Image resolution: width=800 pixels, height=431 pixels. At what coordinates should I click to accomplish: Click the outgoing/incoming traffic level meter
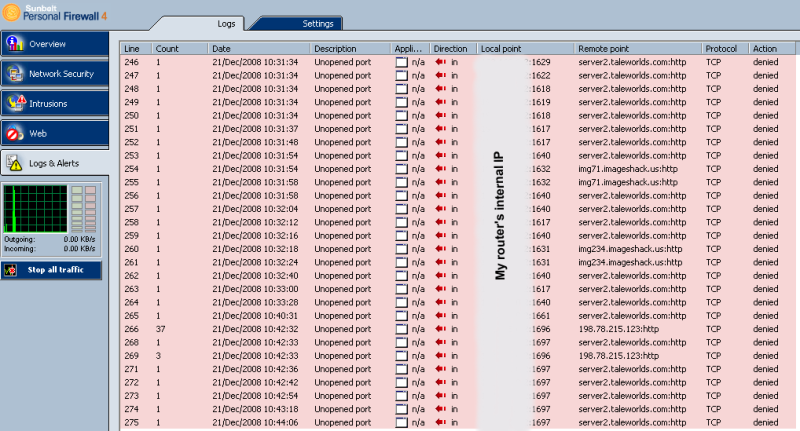(x=84, y=209)
